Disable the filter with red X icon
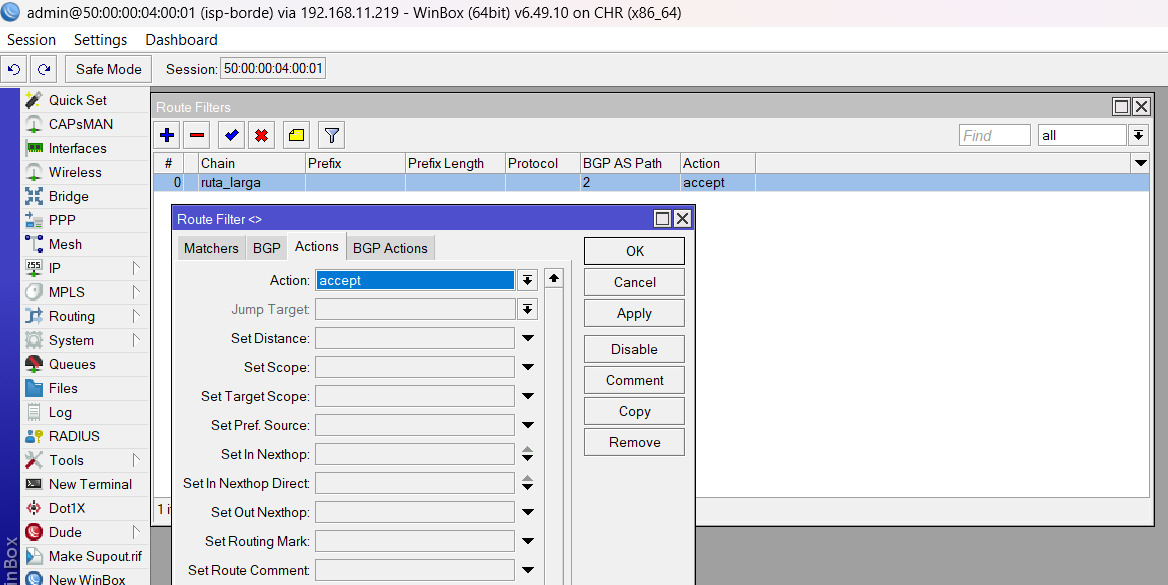This screenshot has width=1168, height=585. [261, 135]
